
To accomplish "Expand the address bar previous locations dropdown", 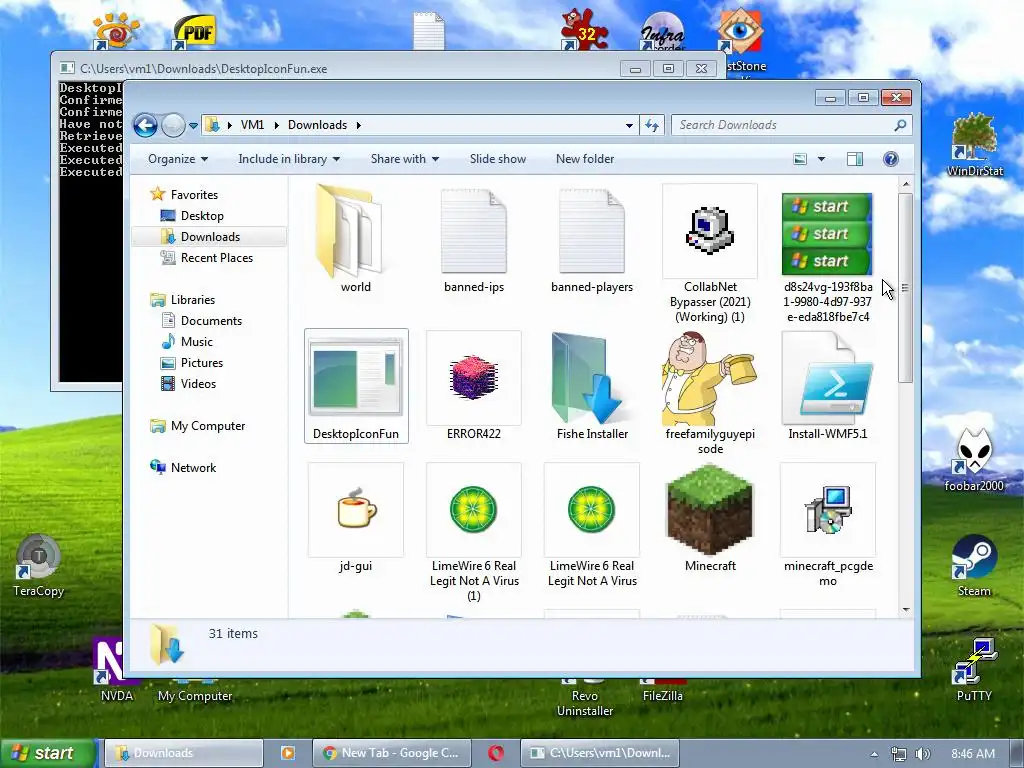I will click(x=629, y=125).
